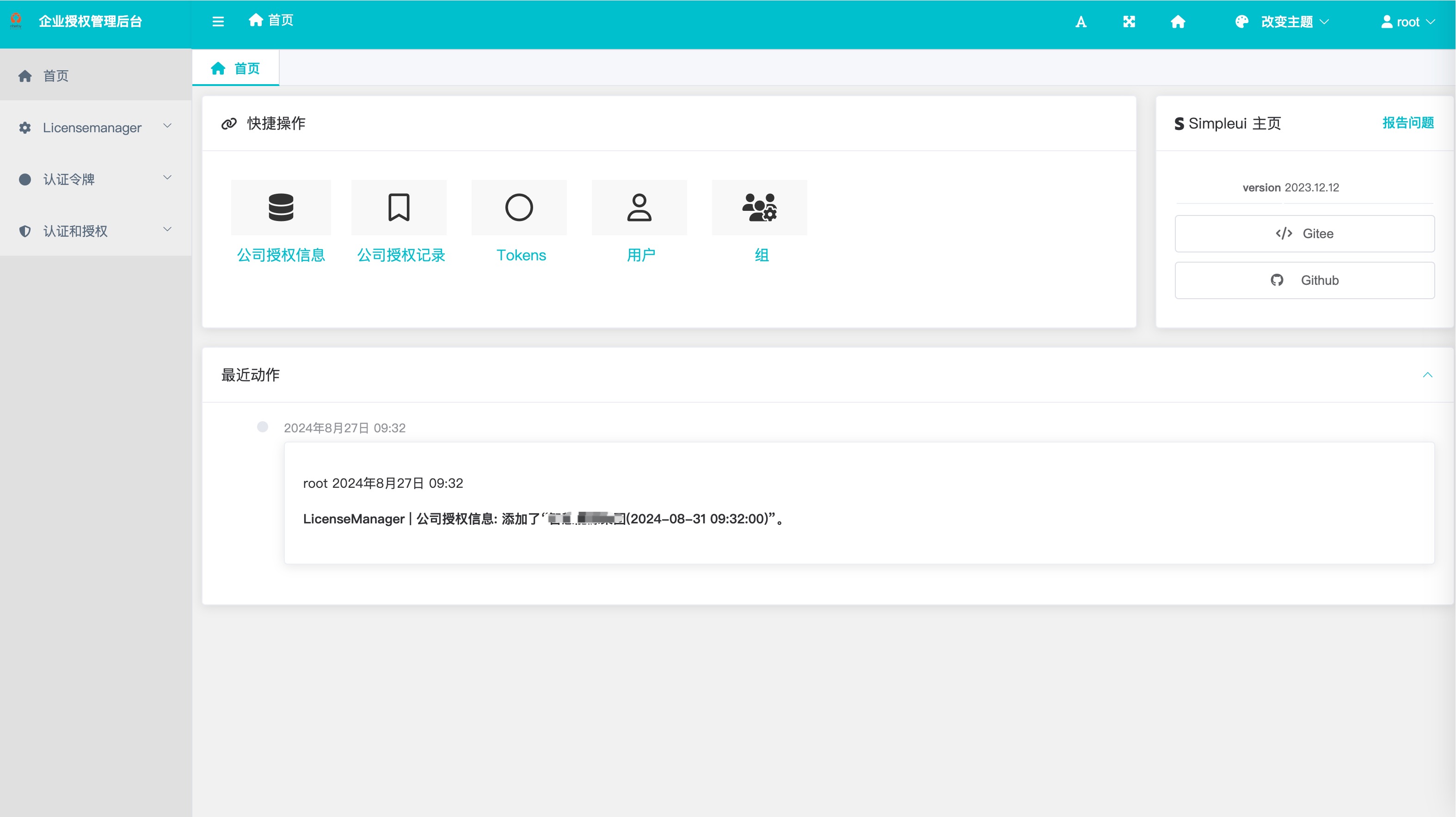Collapse the 最近动作 panel
This screenshot has width=1456, height=817.
(x=1427, y=375)
